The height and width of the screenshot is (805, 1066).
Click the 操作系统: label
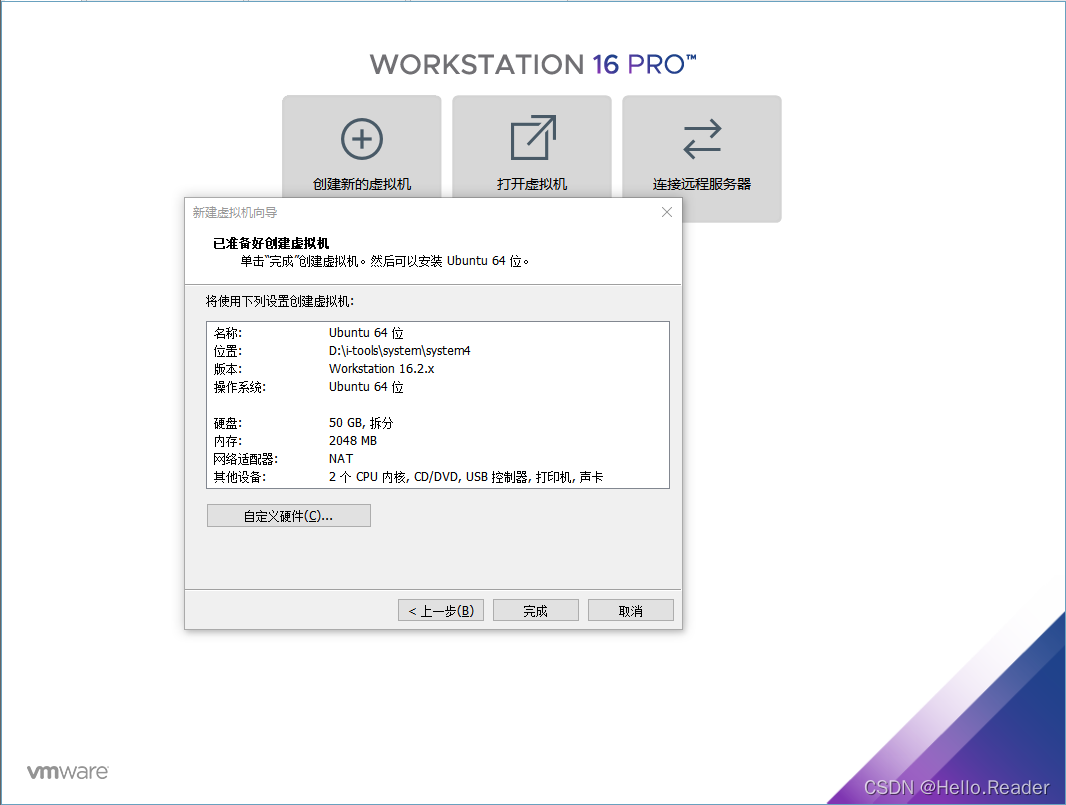240,387
